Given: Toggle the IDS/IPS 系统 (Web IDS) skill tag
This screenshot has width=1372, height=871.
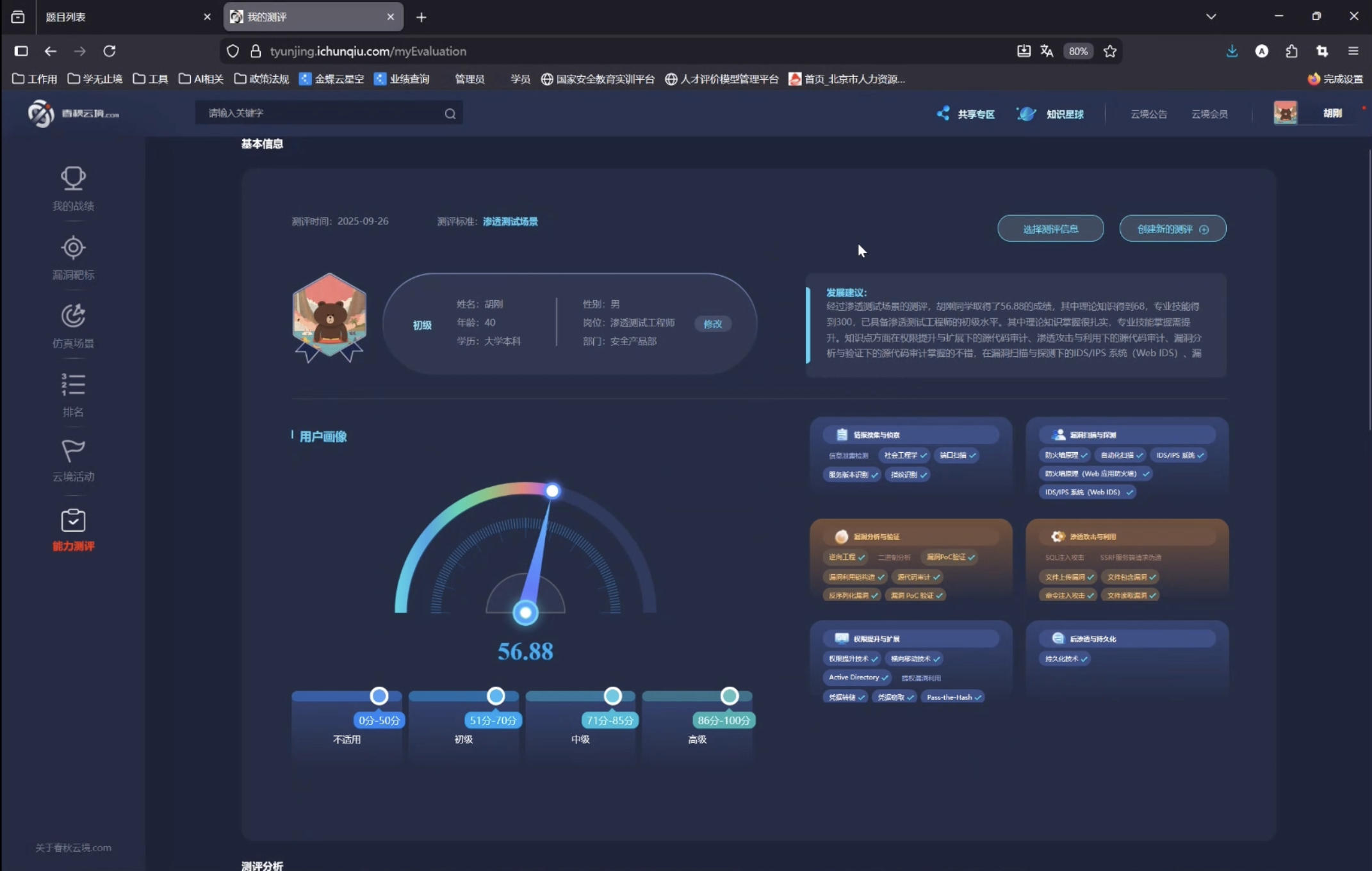Looking at the screenshot, I should (1087, 492).
